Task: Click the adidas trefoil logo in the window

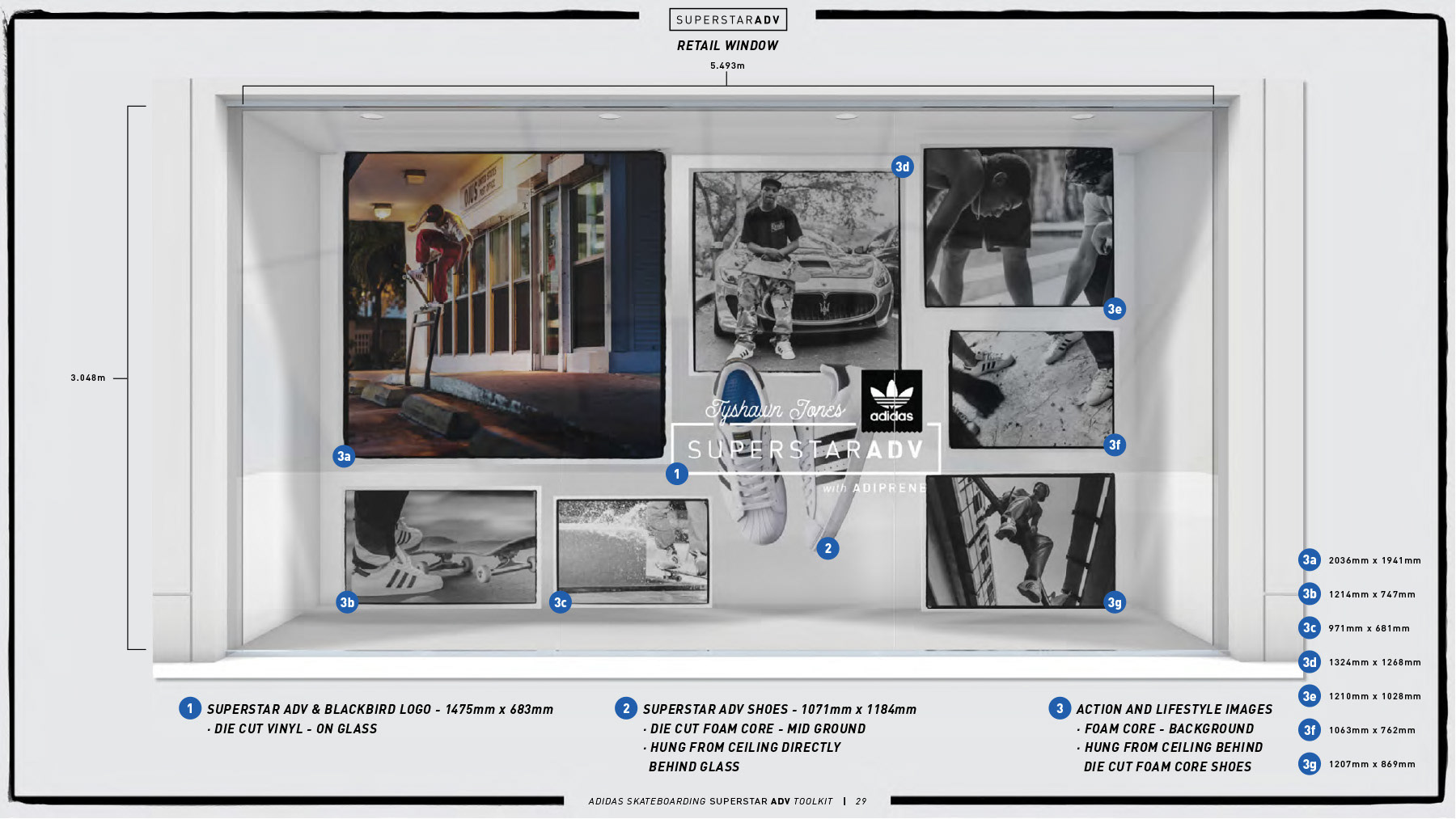Action: (x=891, y=401)
